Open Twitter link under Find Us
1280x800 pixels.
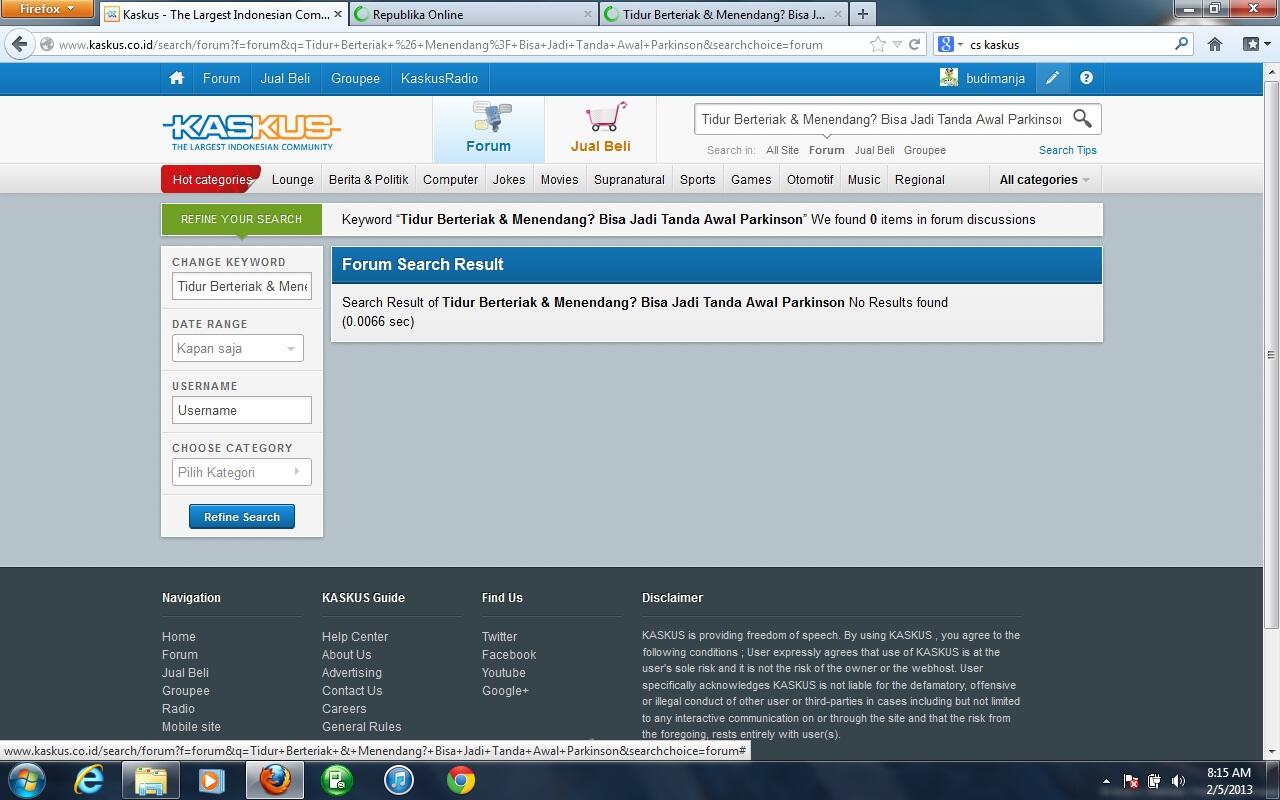(x=499, y=637)
